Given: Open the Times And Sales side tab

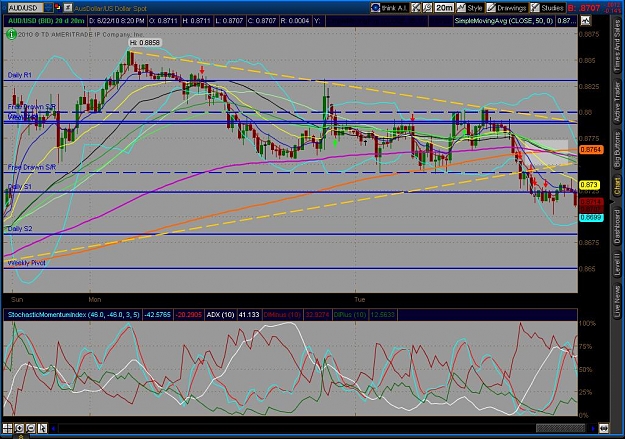Looking at the screenshot, I should point(617,47).
